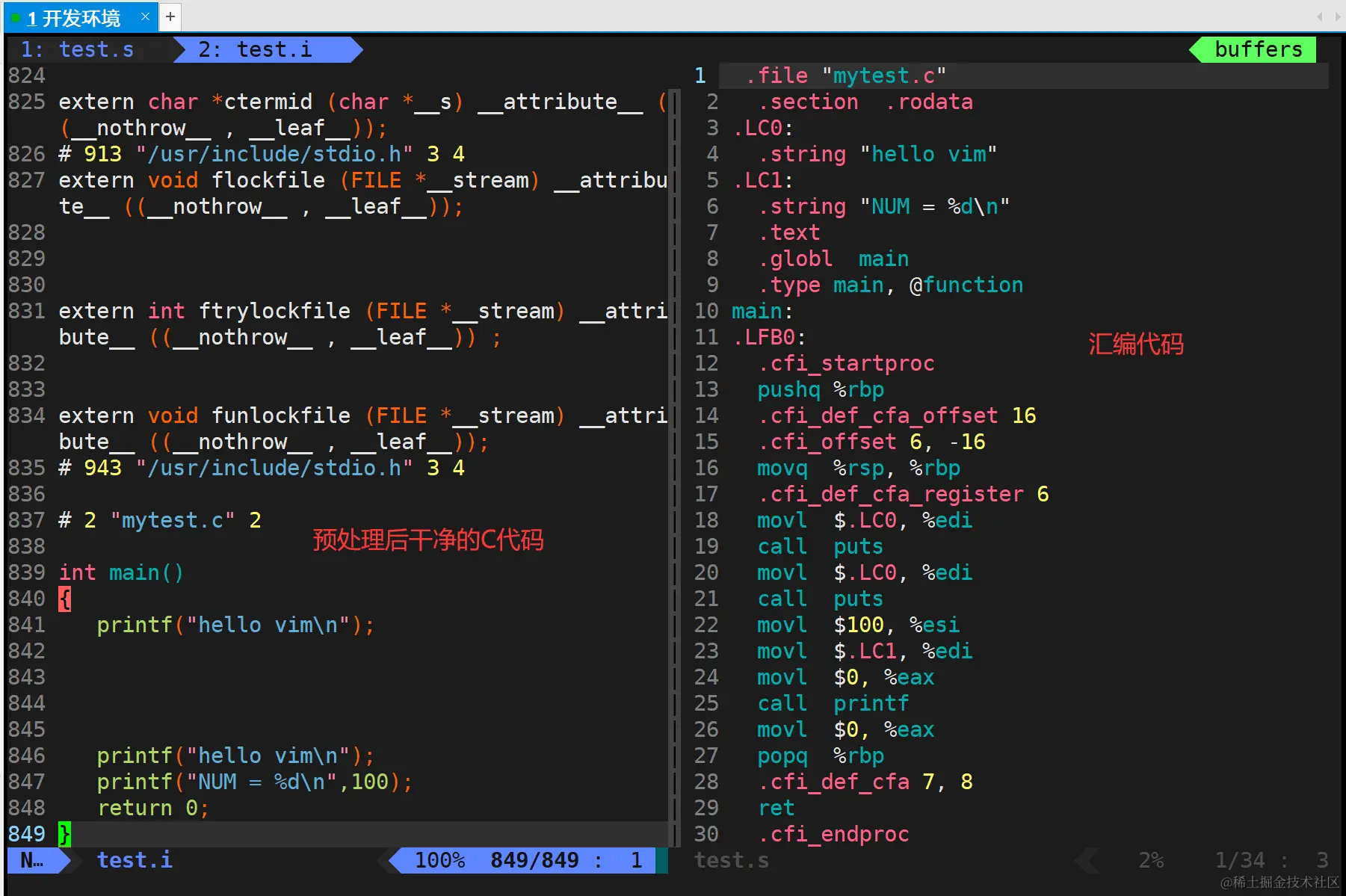Click the 'test.i' filename in the status line
Screen dimensions: 1346x896
135,860
